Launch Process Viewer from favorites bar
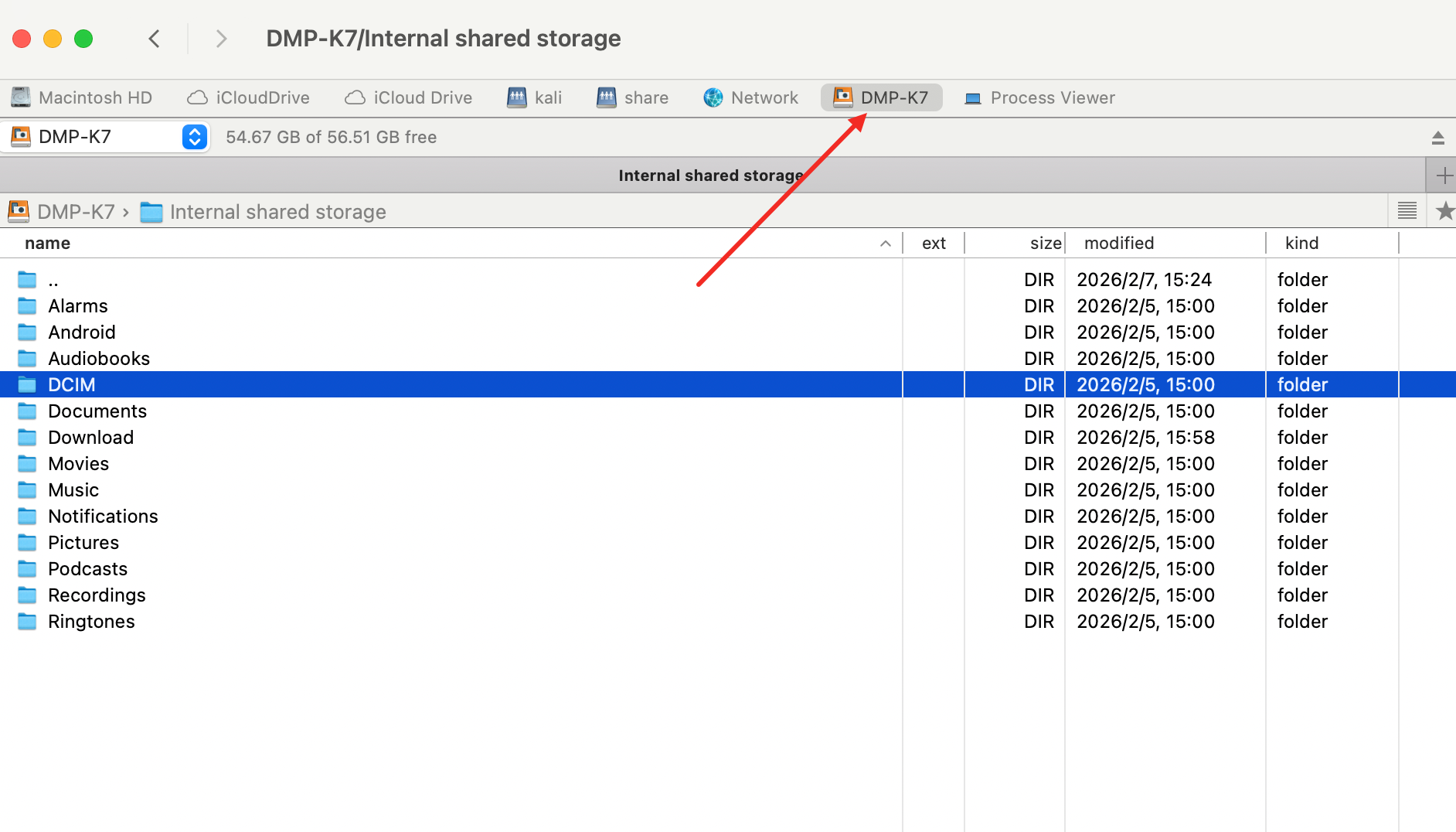The width and height of the screenshot is (1456, 832). [x=1039, y=97]
